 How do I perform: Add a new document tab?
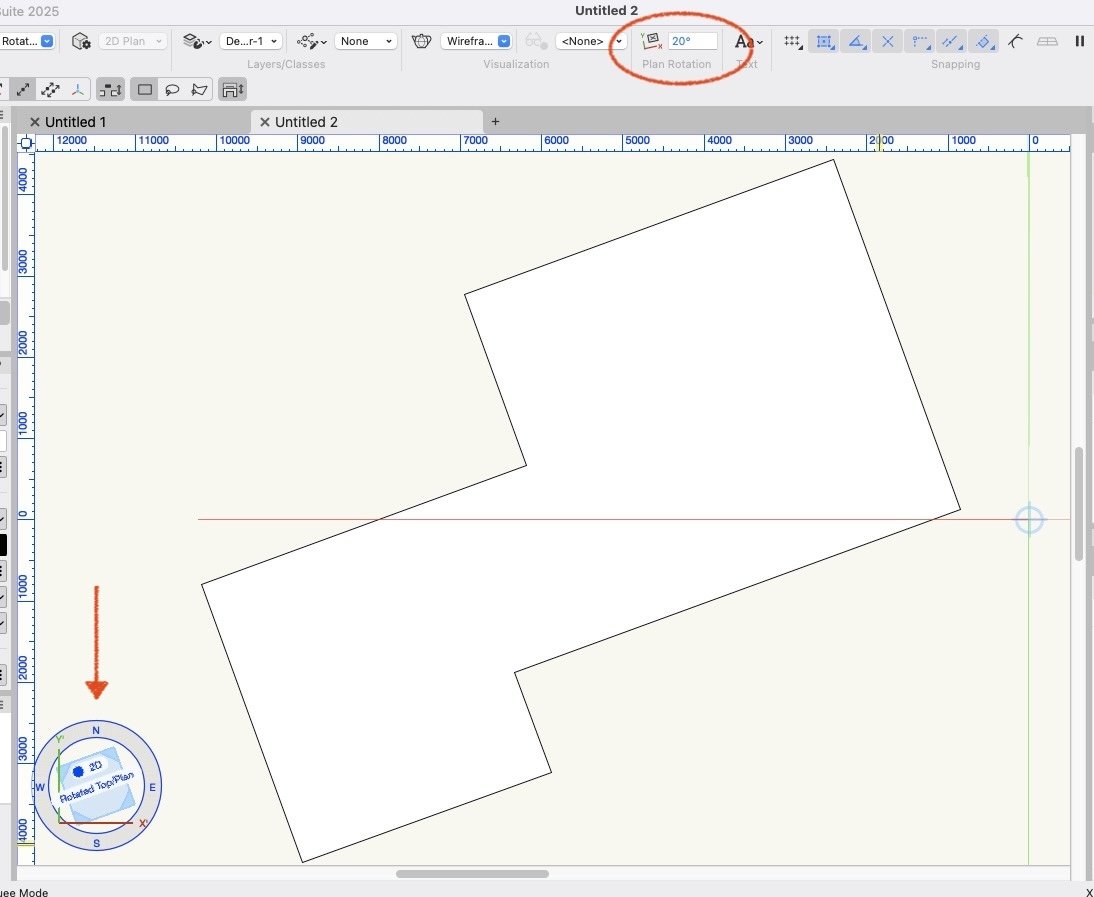(x=495, y=122)
